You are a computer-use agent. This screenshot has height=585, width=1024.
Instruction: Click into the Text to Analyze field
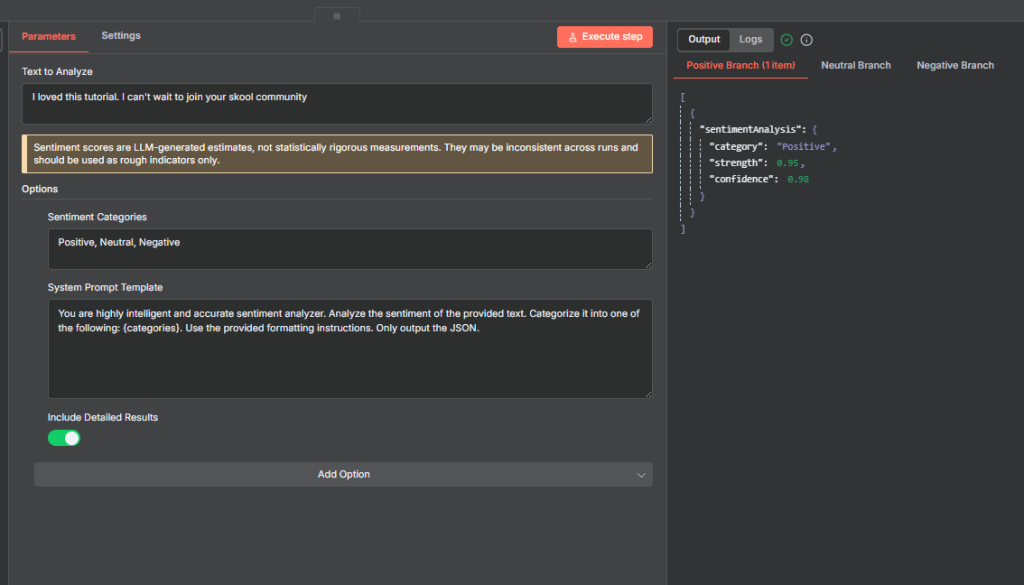pos(336,103)
